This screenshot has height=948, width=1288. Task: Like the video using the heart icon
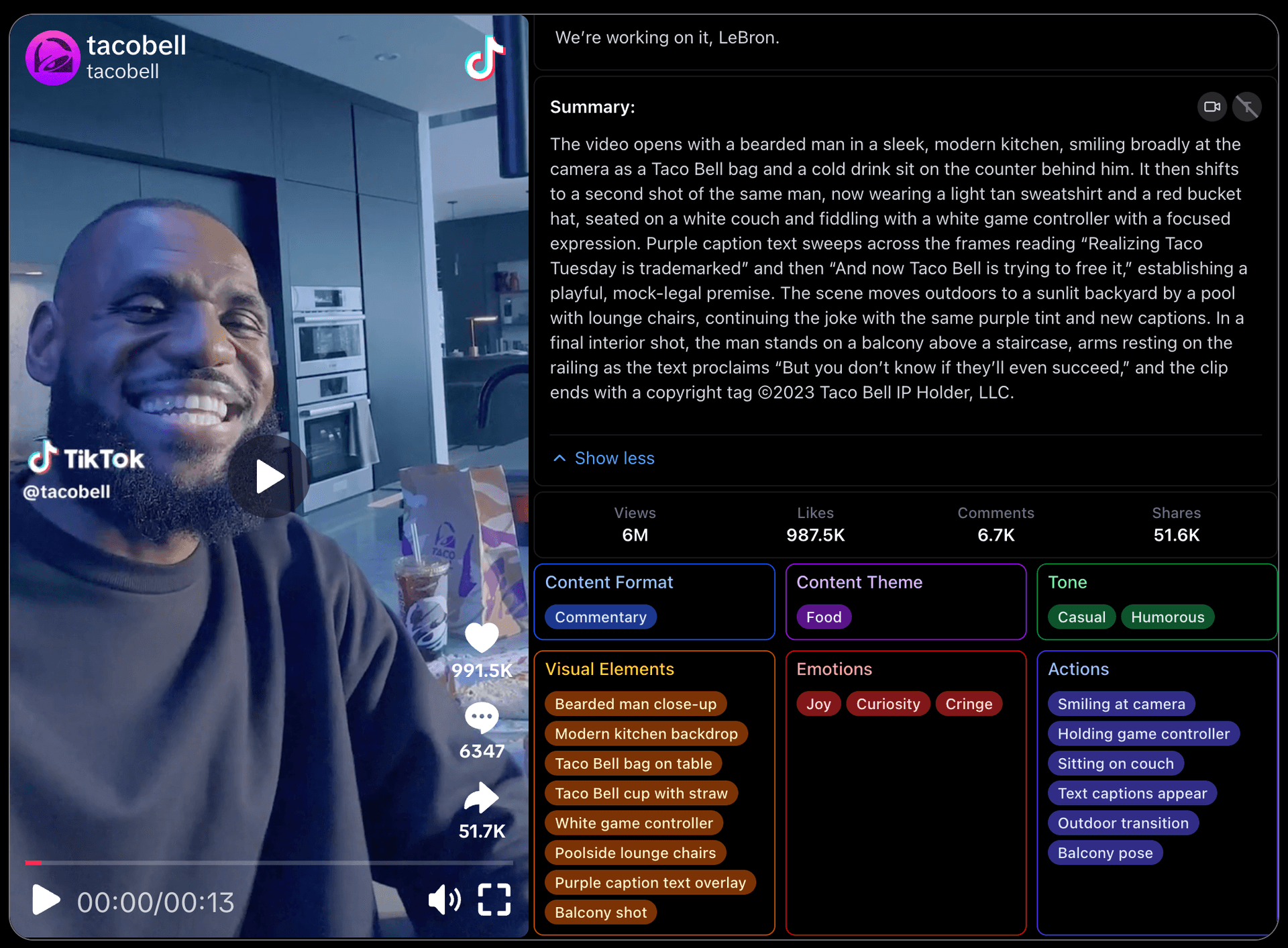tap(481, 637)
